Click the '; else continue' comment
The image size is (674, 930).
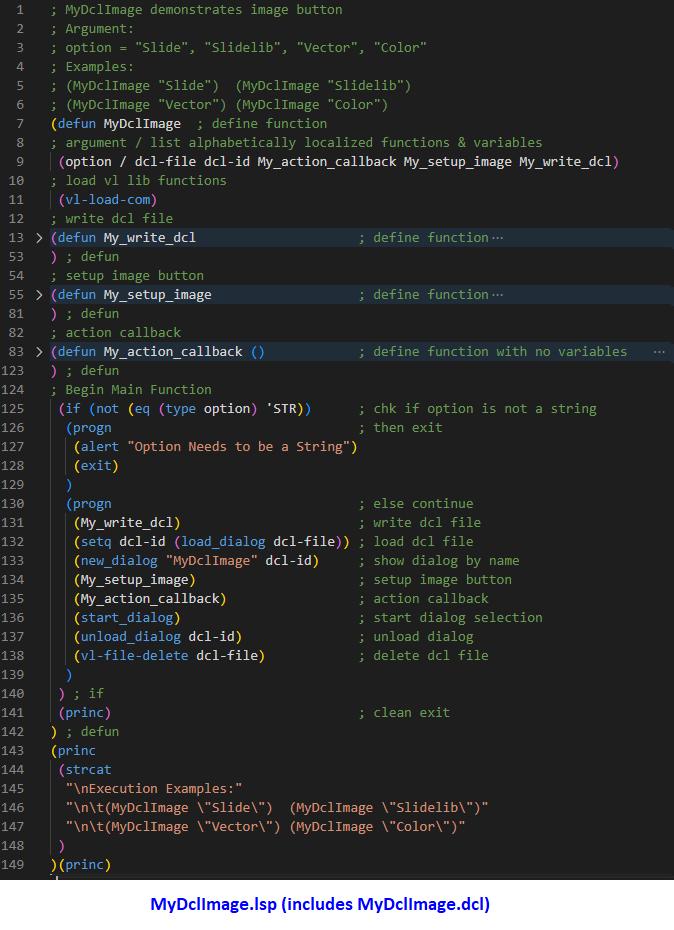coord(416,504)
